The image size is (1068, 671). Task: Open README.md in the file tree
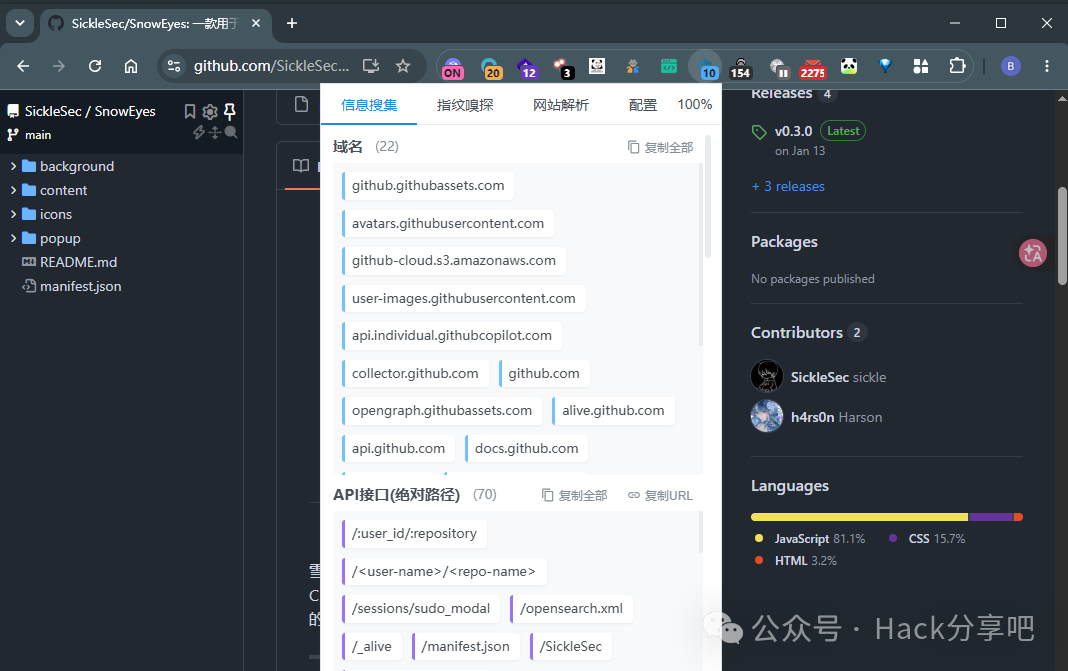tap(78, 262)
